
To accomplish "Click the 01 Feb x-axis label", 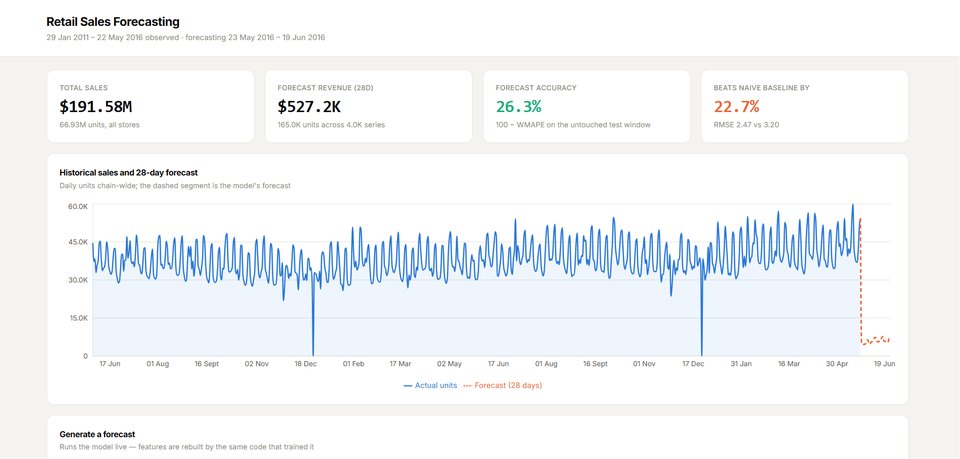I will pos(353,364).
